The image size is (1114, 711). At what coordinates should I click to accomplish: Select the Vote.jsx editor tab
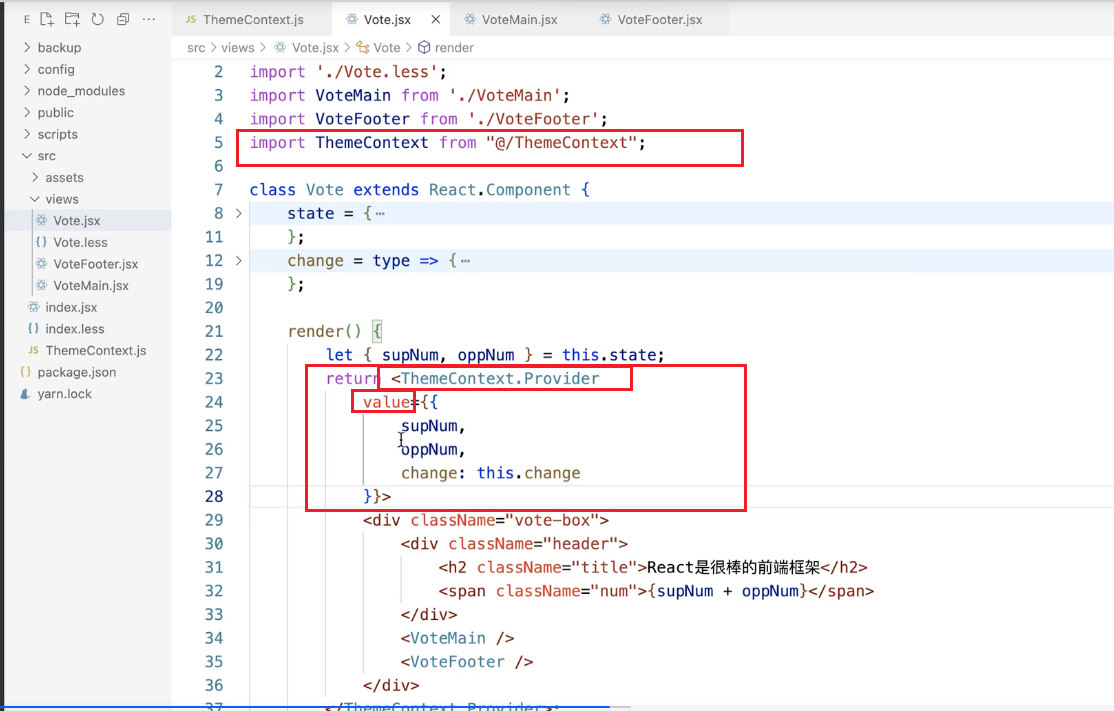click(387, 20)
